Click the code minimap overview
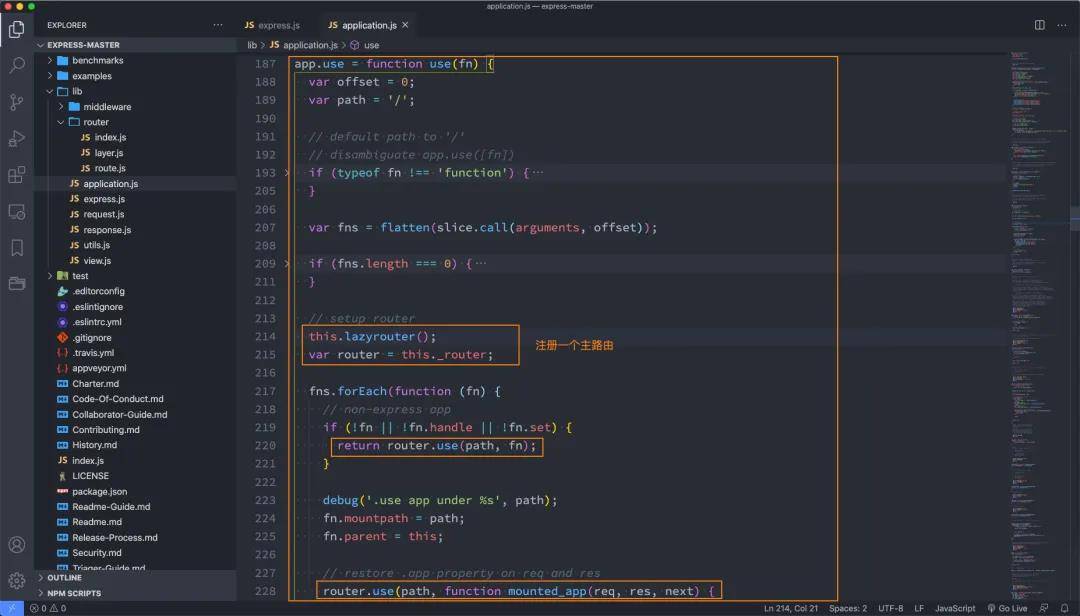The image size is (1080, 616). [x=1039, y=324]
